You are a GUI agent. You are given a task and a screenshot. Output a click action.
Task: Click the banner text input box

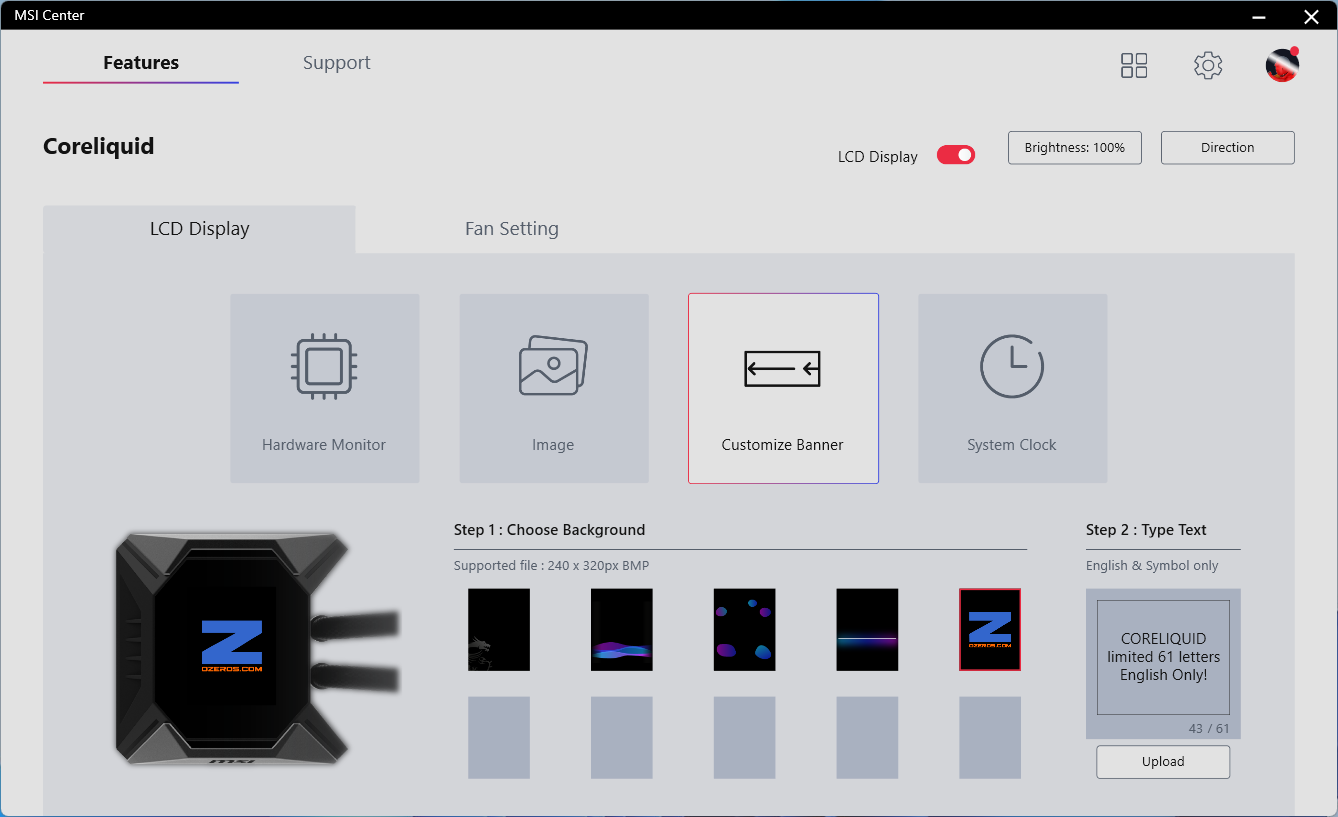pyautogui.click(x=1163, y=657)
